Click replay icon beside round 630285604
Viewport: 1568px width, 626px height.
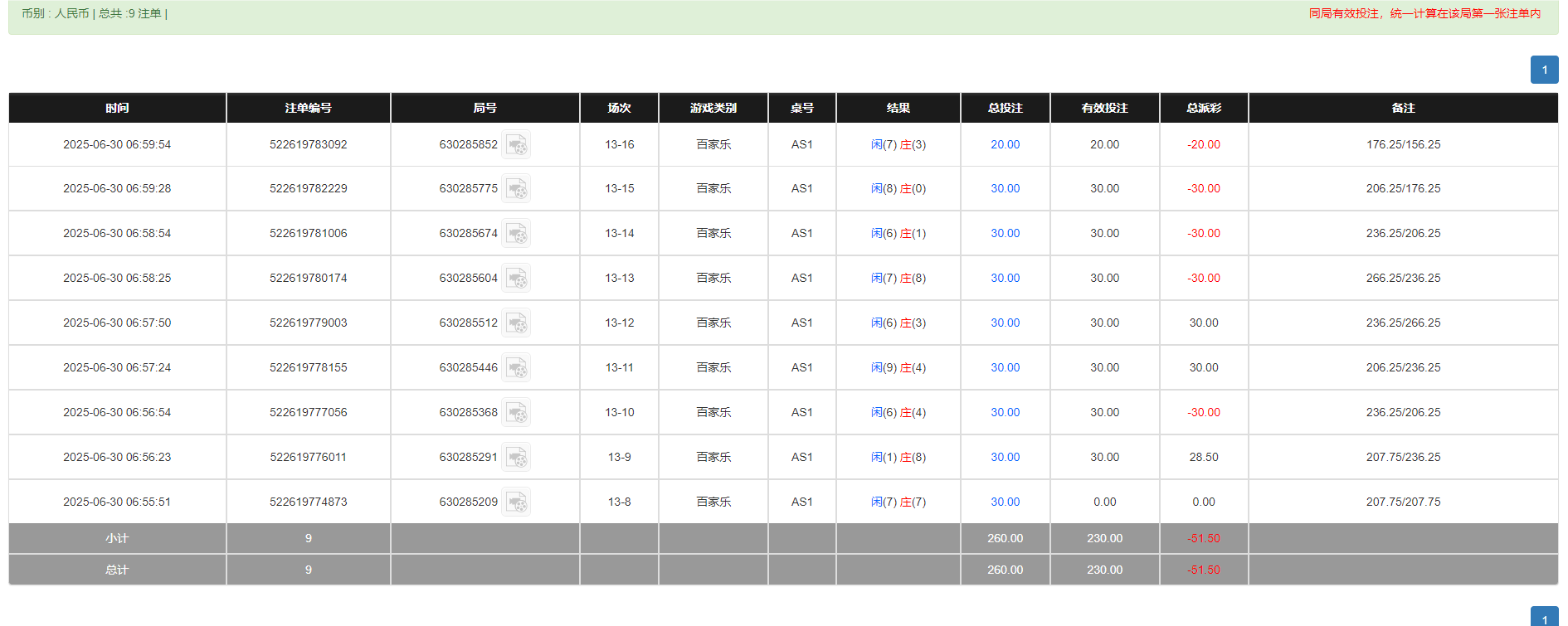click(516, 279)
